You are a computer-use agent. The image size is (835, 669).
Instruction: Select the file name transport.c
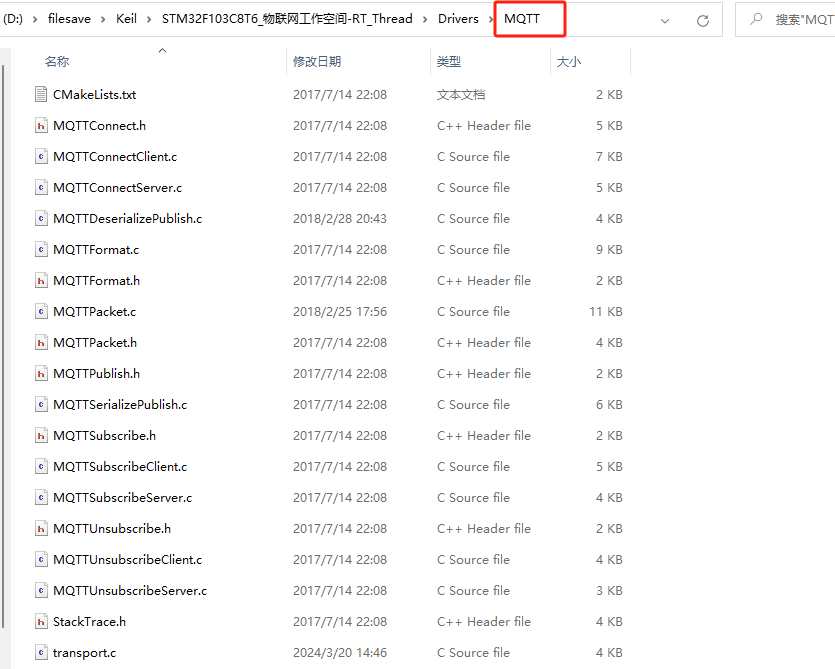click(84, 652)
